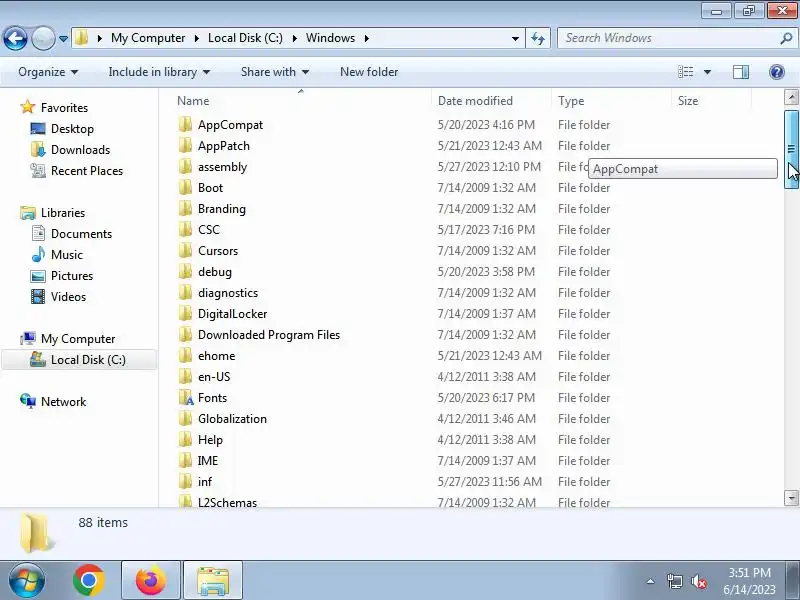The image size is (800, 600).
Task: Click the search magnifier icon
Action: pos(786,38)
